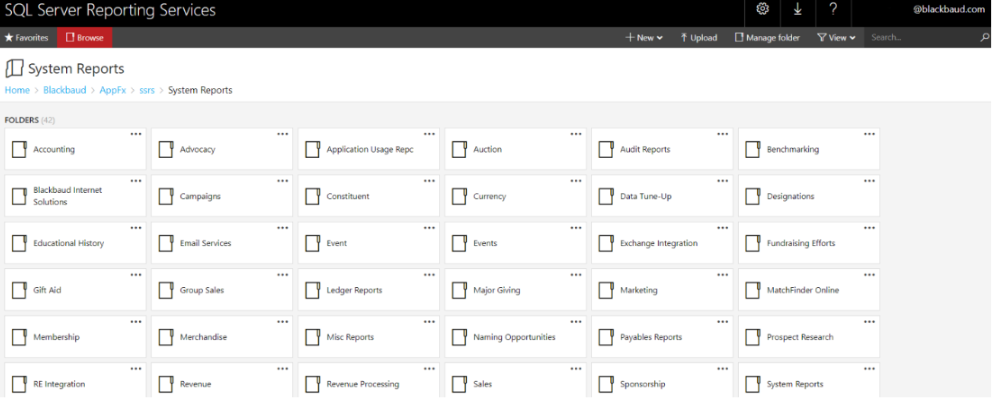Click the search magnifier icon
992x399 pixels.
[x=984, y=37]
